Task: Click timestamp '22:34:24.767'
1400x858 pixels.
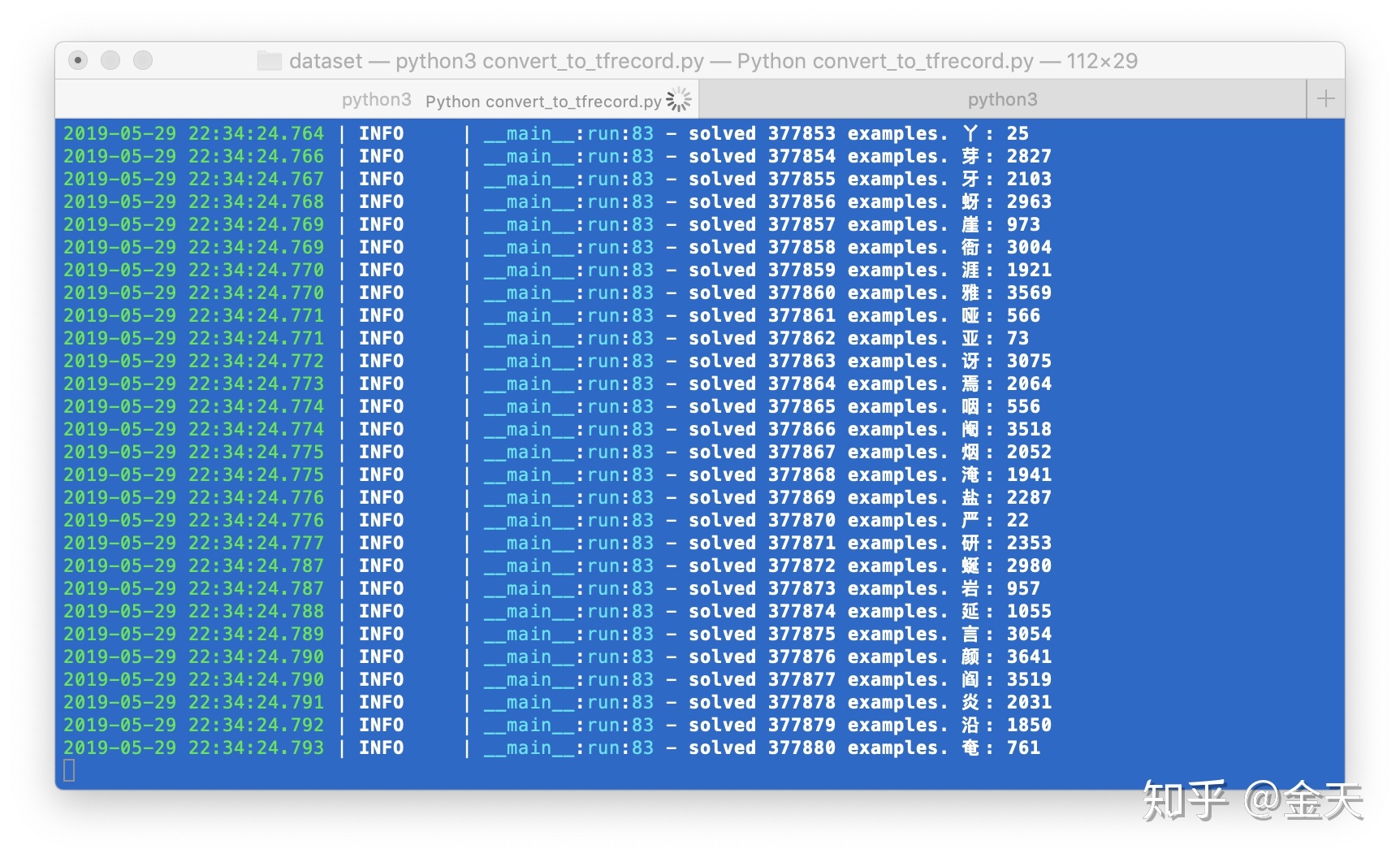Action: click(256, 179)
